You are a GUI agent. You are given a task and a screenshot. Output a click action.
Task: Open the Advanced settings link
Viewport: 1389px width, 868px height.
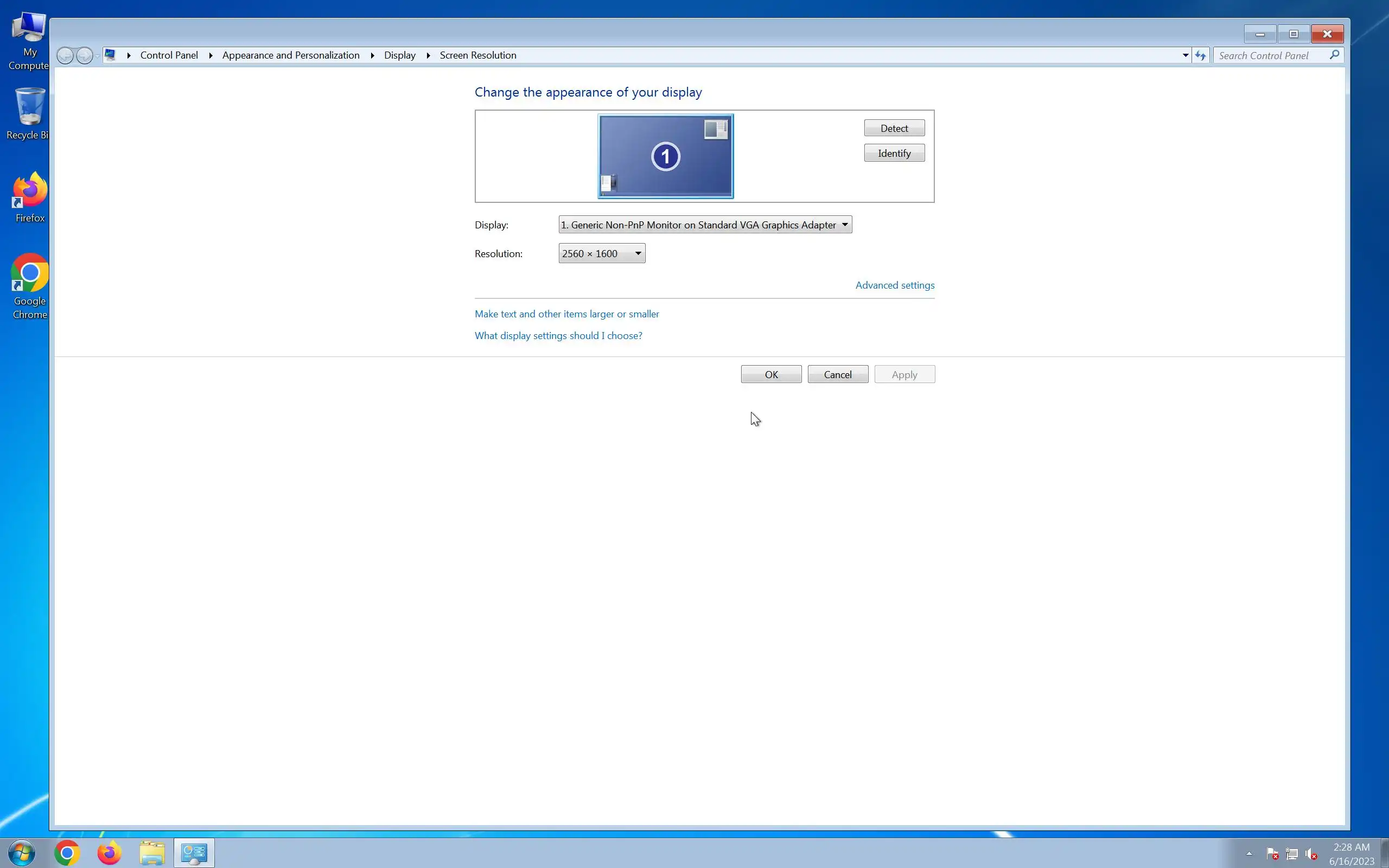(x=894, y=285)
